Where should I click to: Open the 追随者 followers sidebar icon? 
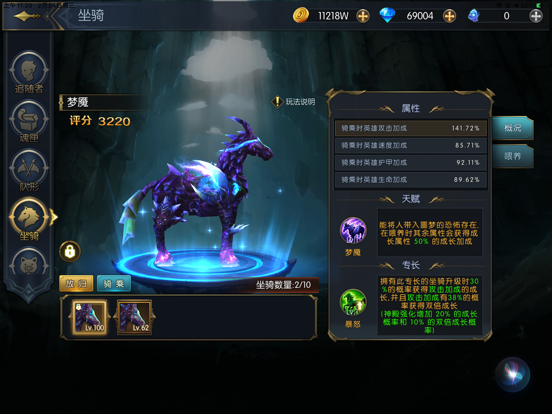(29, 71)
